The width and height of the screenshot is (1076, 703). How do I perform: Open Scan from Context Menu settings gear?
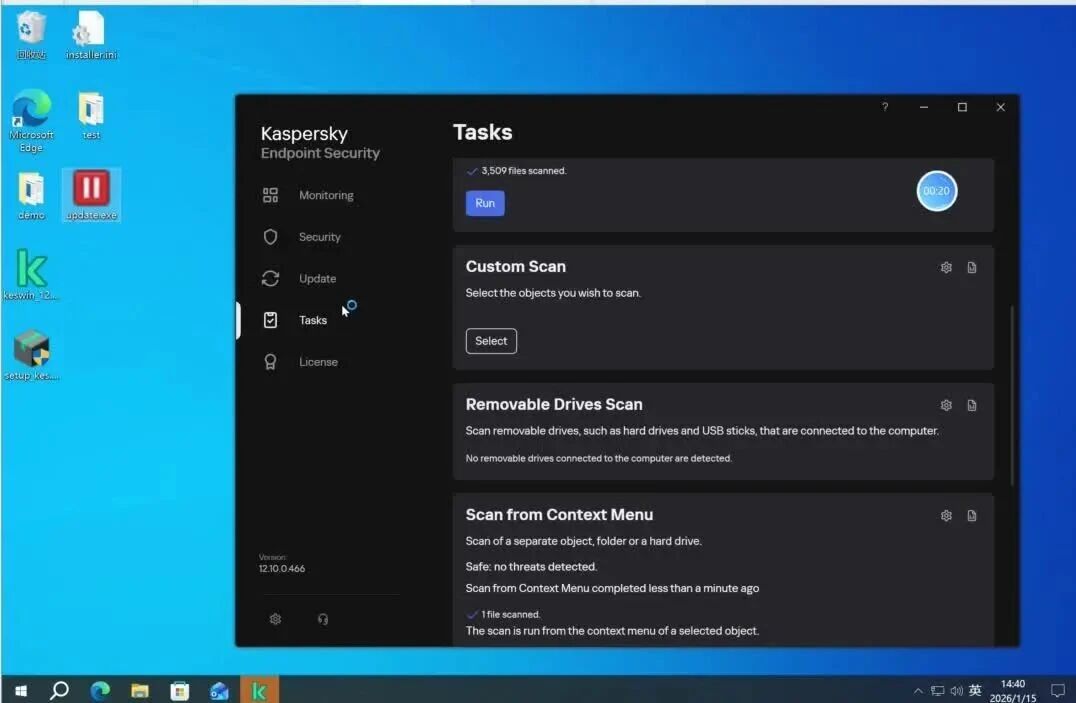point(946,516)
